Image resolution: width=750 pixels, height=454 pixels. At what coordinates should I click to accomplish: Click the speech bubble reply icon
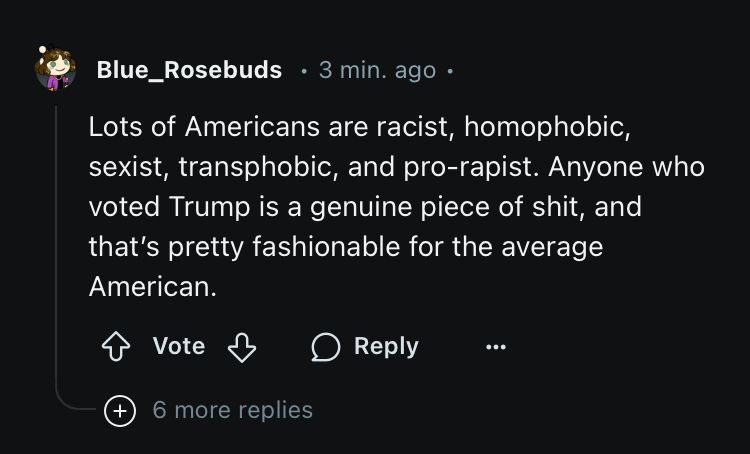(325, 347)
